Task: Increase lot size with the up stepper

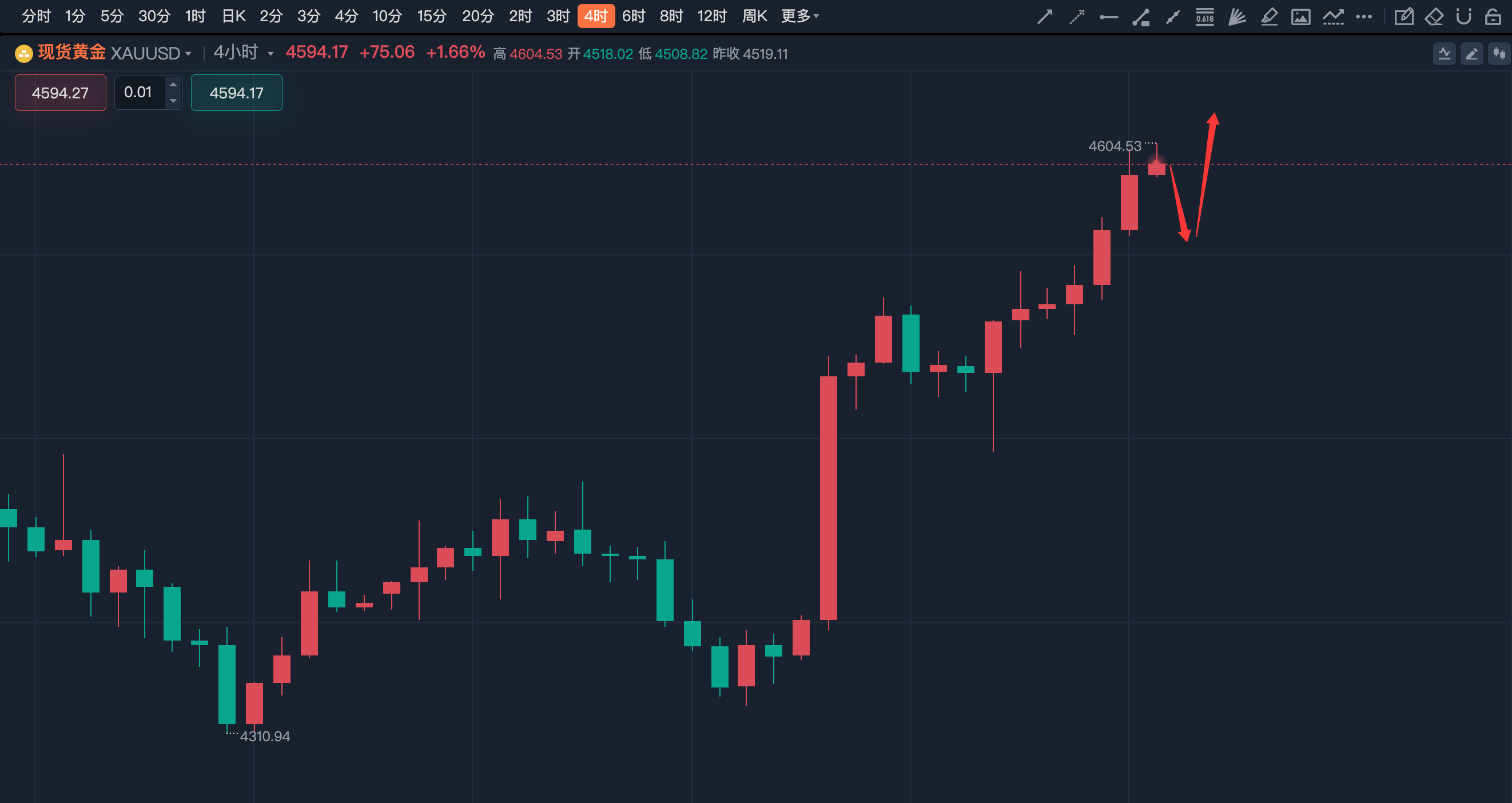Action: tap(173, 85)
